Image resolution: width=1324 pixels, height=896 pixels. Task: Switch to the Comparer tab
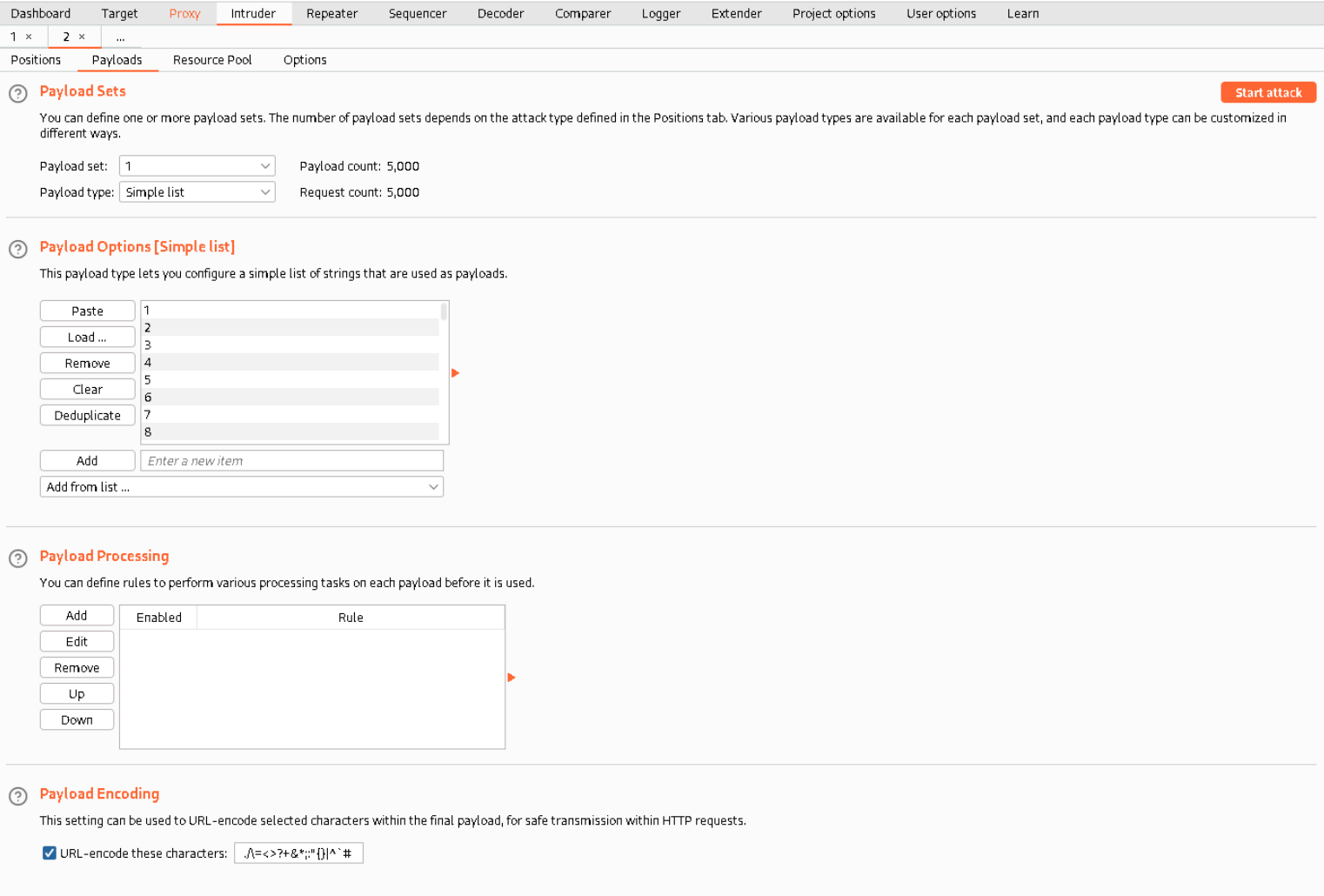click(x=583, y=13)
